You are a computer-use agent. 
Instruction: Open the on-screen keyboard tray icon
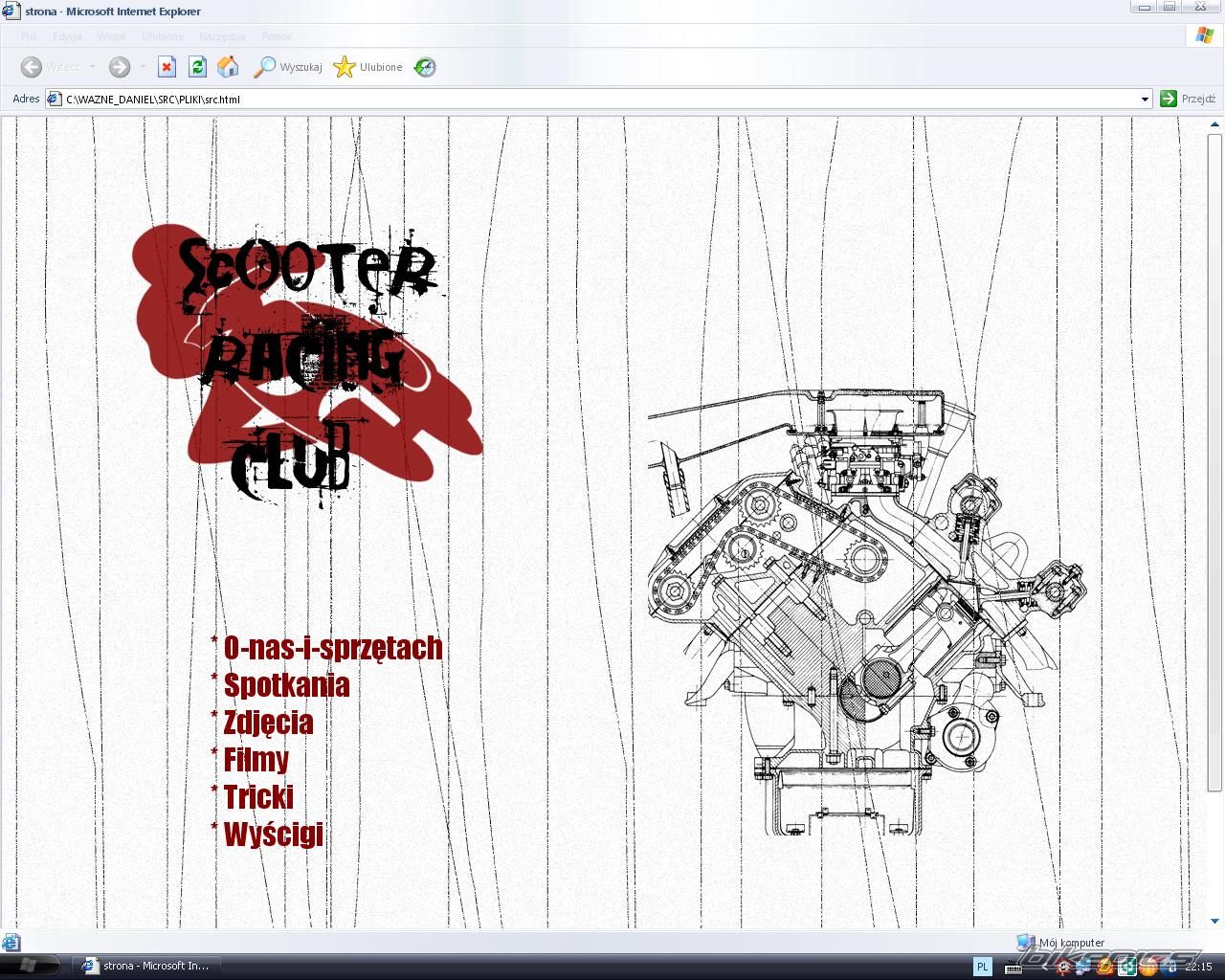point(1013,968)
